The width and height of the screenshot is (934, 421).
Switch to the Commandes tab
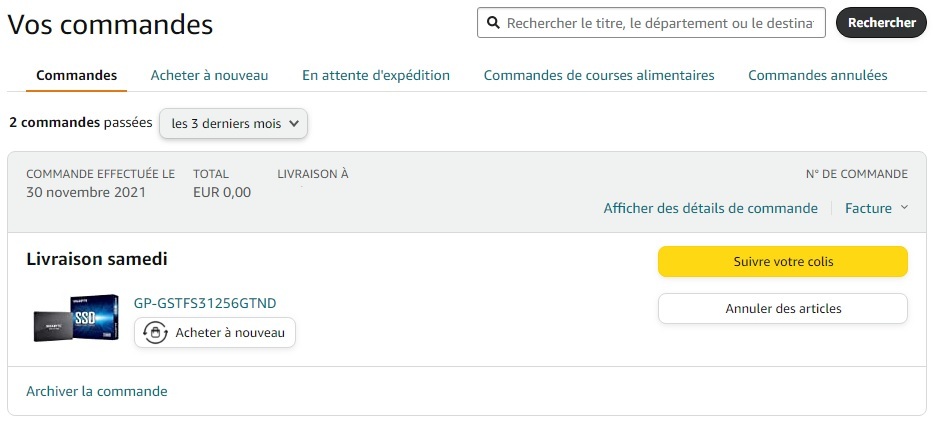tap(76, 75)
